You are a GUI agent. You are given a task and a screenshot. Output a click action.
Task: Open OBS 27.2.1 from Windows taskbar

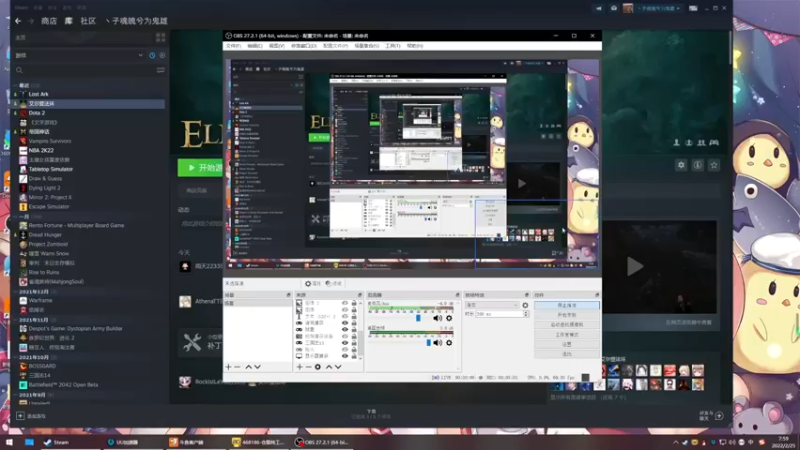coord(323,442)
